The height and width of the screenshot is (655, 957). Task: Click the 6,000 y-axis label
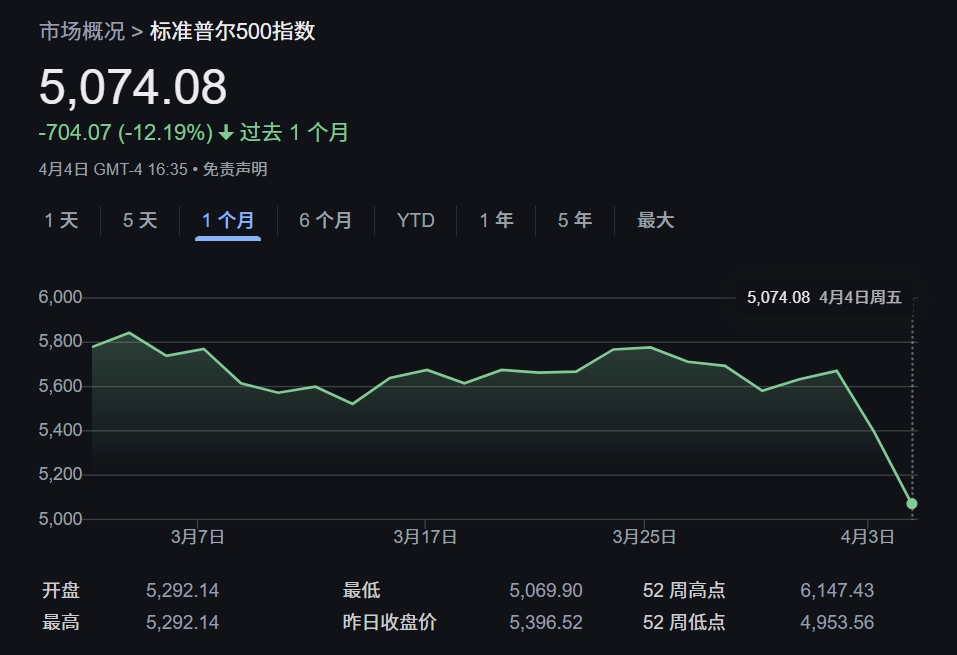point(60,297)
